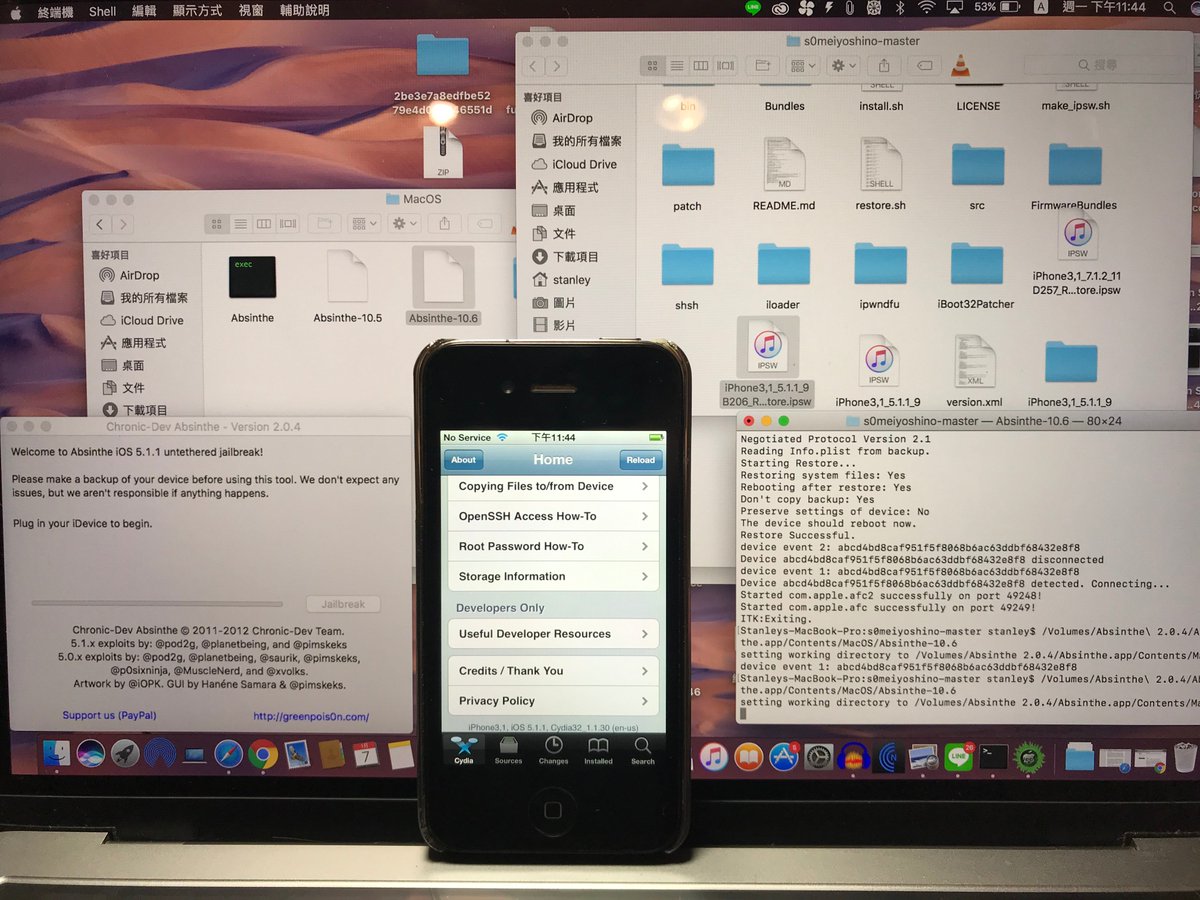
Task: Open the greenpois0n.com link in Absinthe
Action: point(311,716)
